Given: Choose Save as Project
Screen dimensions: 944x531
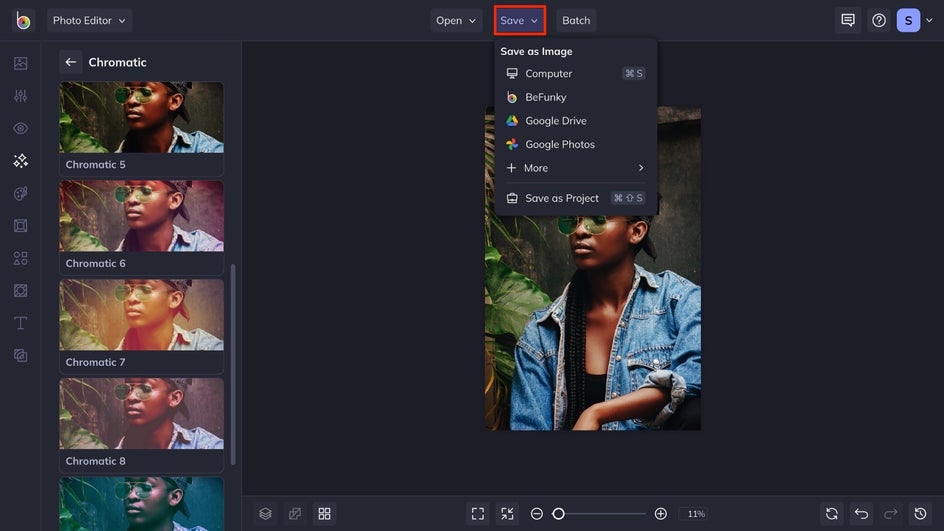Looking at the screenshot, I should [576, 198].
